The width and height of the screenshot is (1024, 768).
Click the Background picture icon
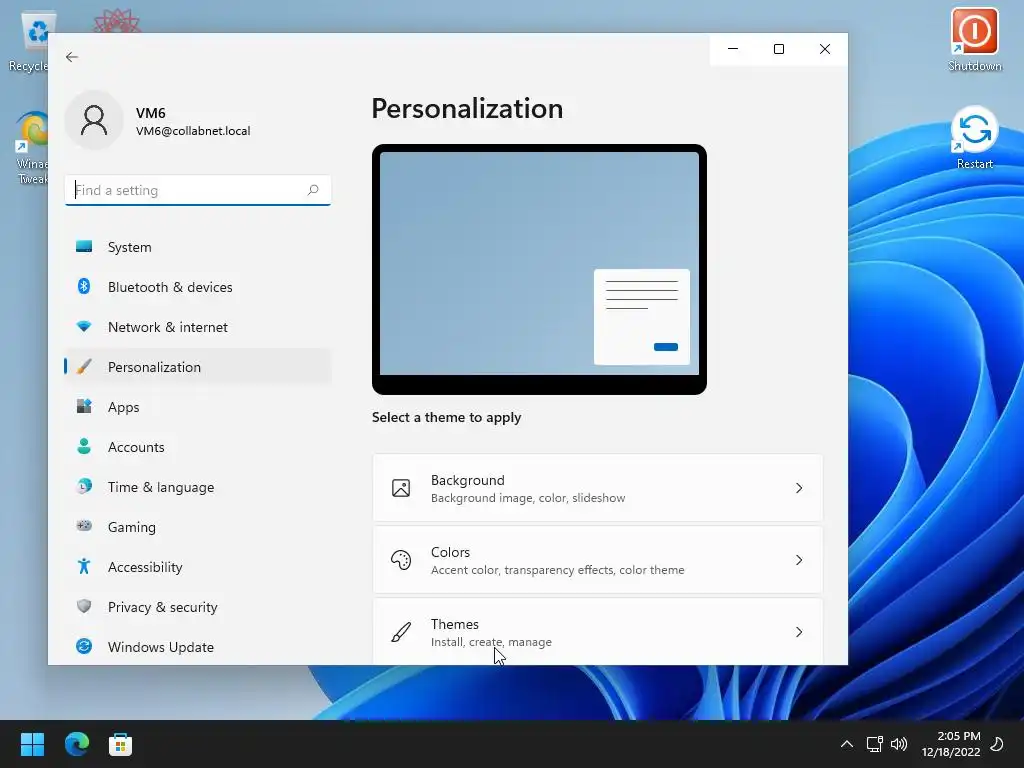point(401,488)
